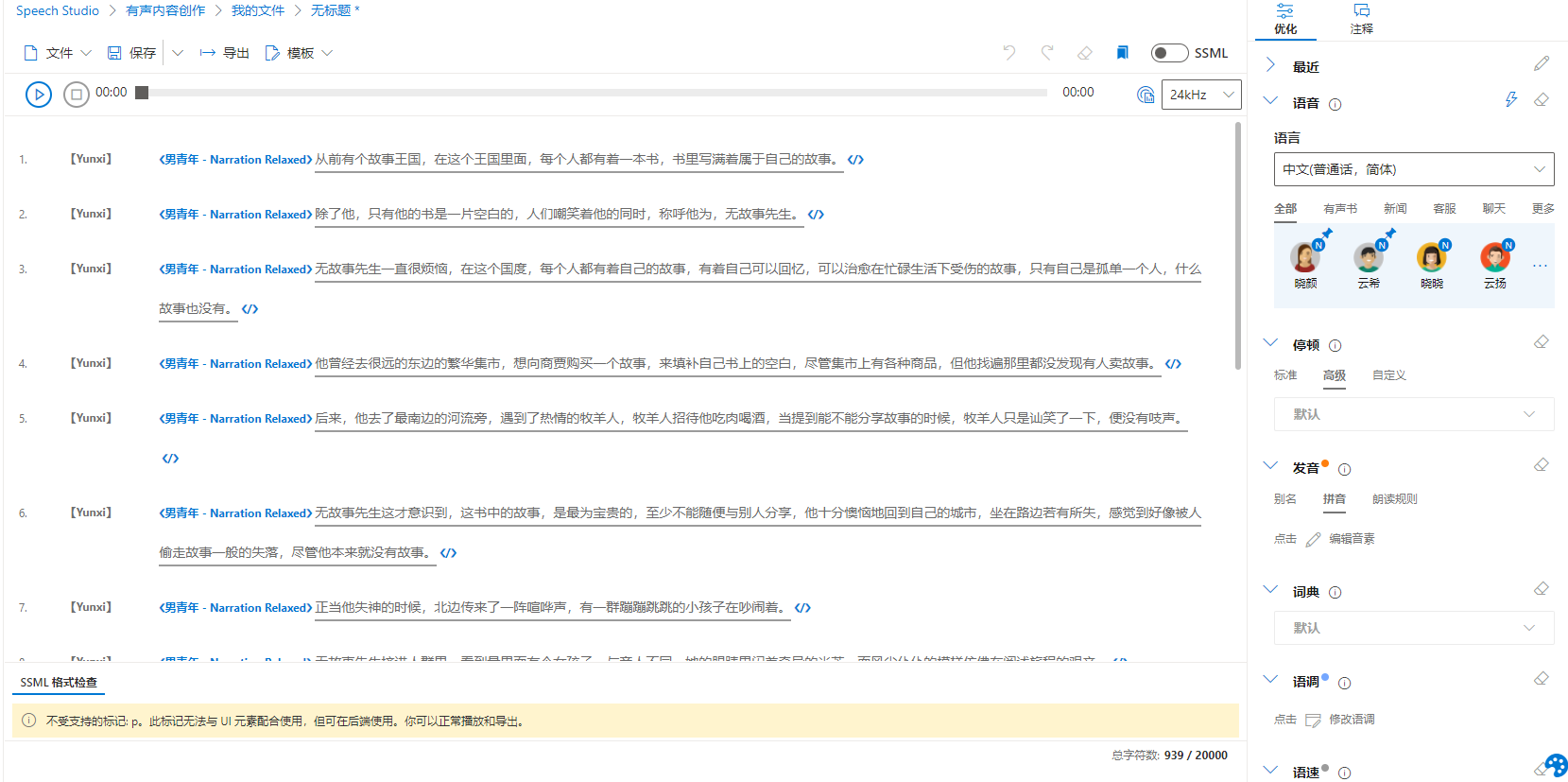Click the undo arrow icon
This screenshot has height=782, width=1568.
click(1009, 53)
